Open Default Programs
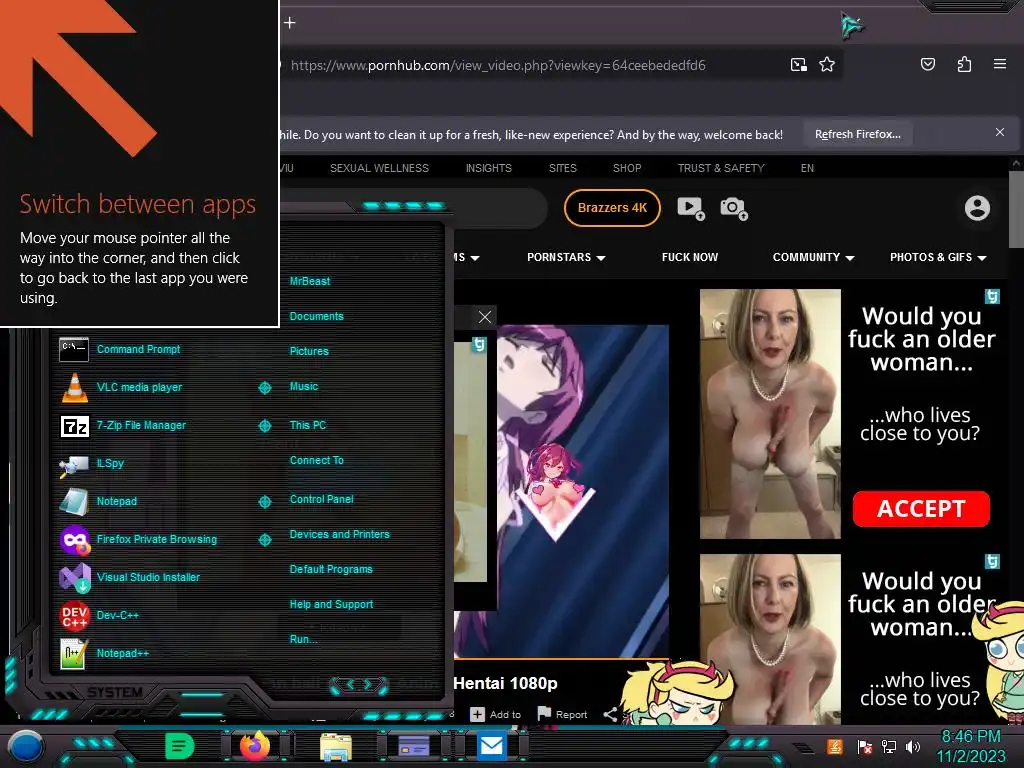The height and width of the screenshot is (768, 1024). 330,569
